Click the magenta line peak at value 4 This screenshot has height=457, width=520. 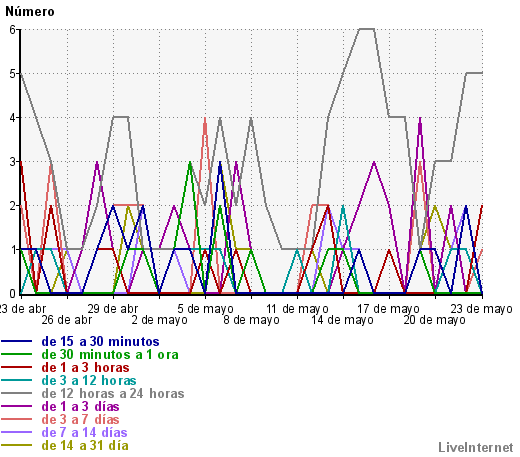[x=420, y=118]
